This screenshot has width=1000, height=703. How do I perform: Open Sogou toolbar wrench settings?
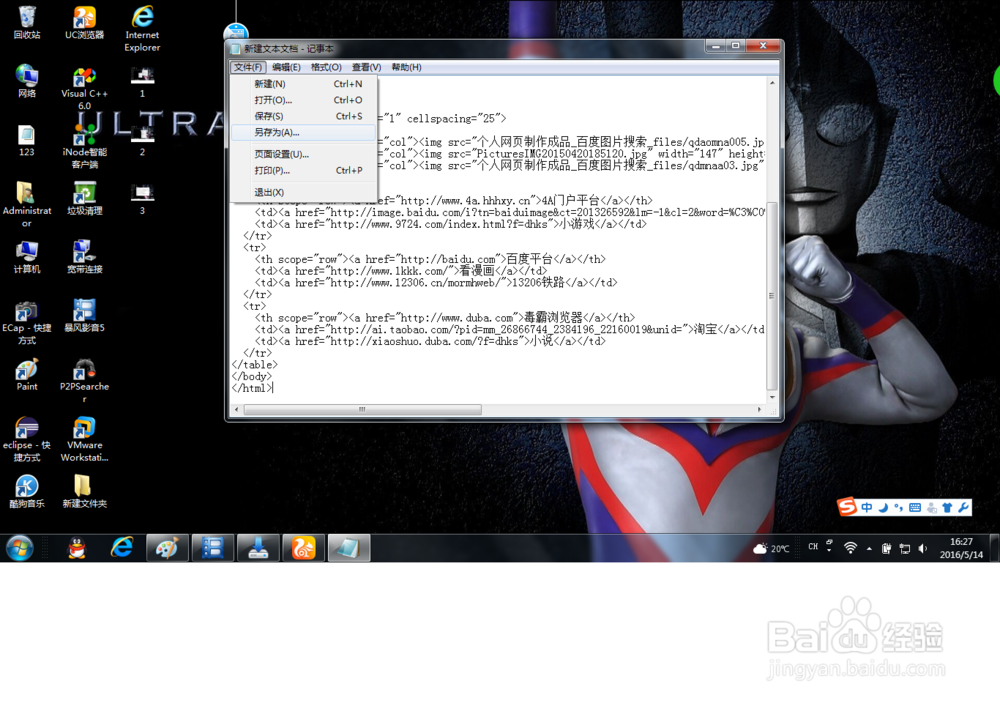[x=963, y=508]
